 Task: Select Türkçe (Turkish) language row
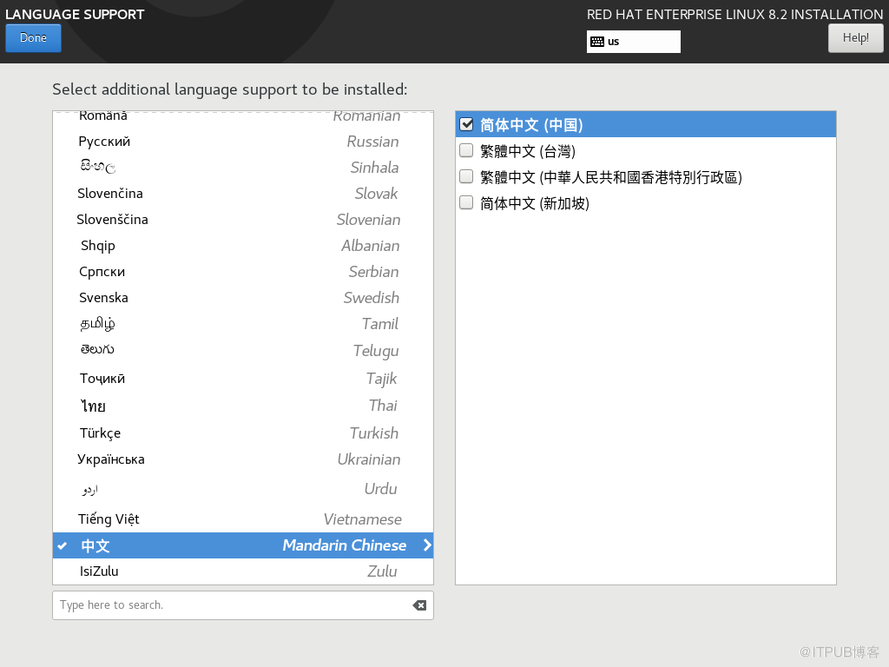pyautogui.click(x=242, y=433)
